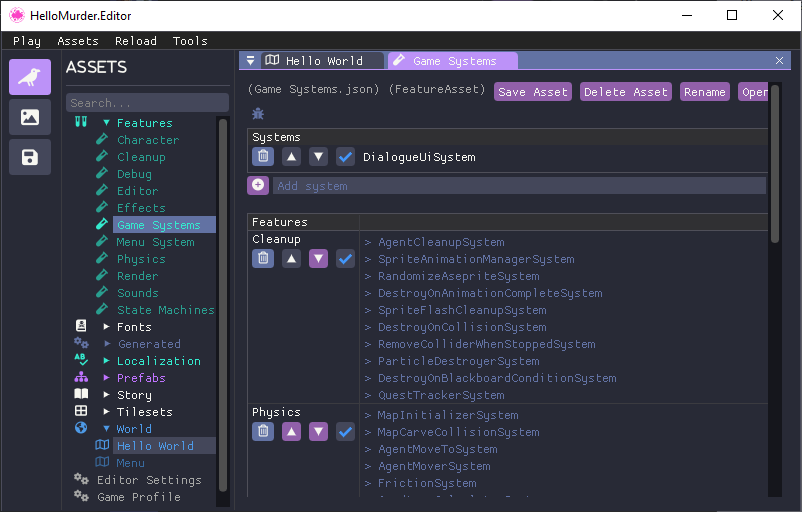The width and height of the screenshot is (802, 512).
Task: Click the purple plus add system icon
Action: [258, 185]
